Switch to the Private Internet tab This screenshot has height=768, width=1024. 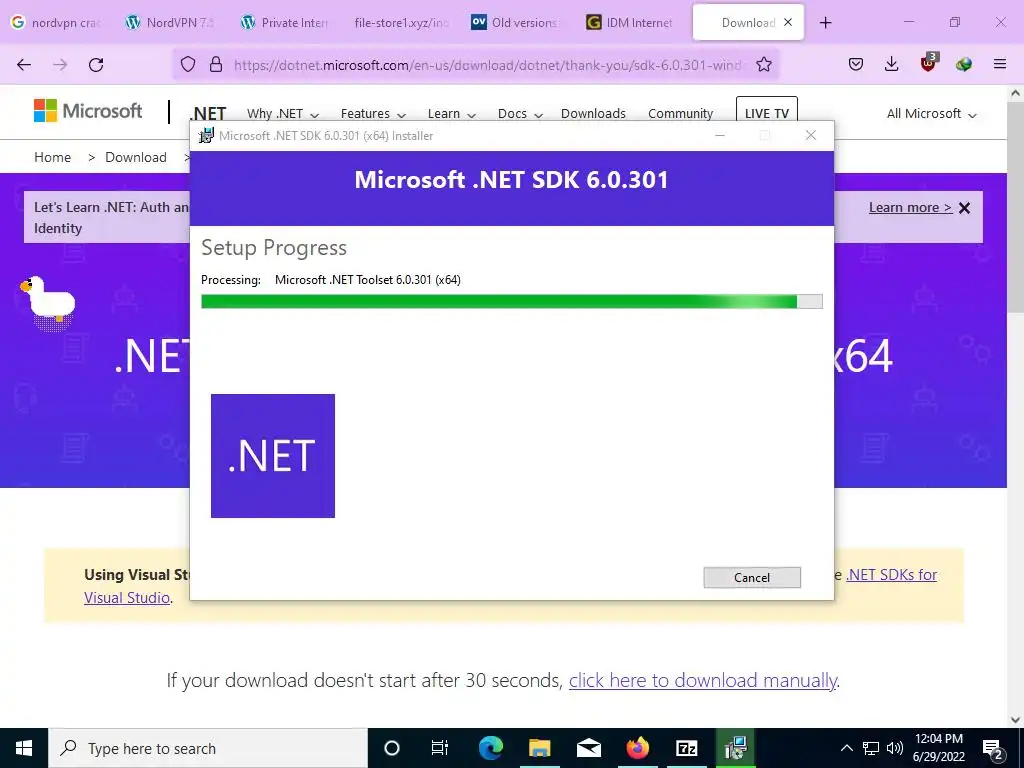pyautogui.click(x=286, y=22)
